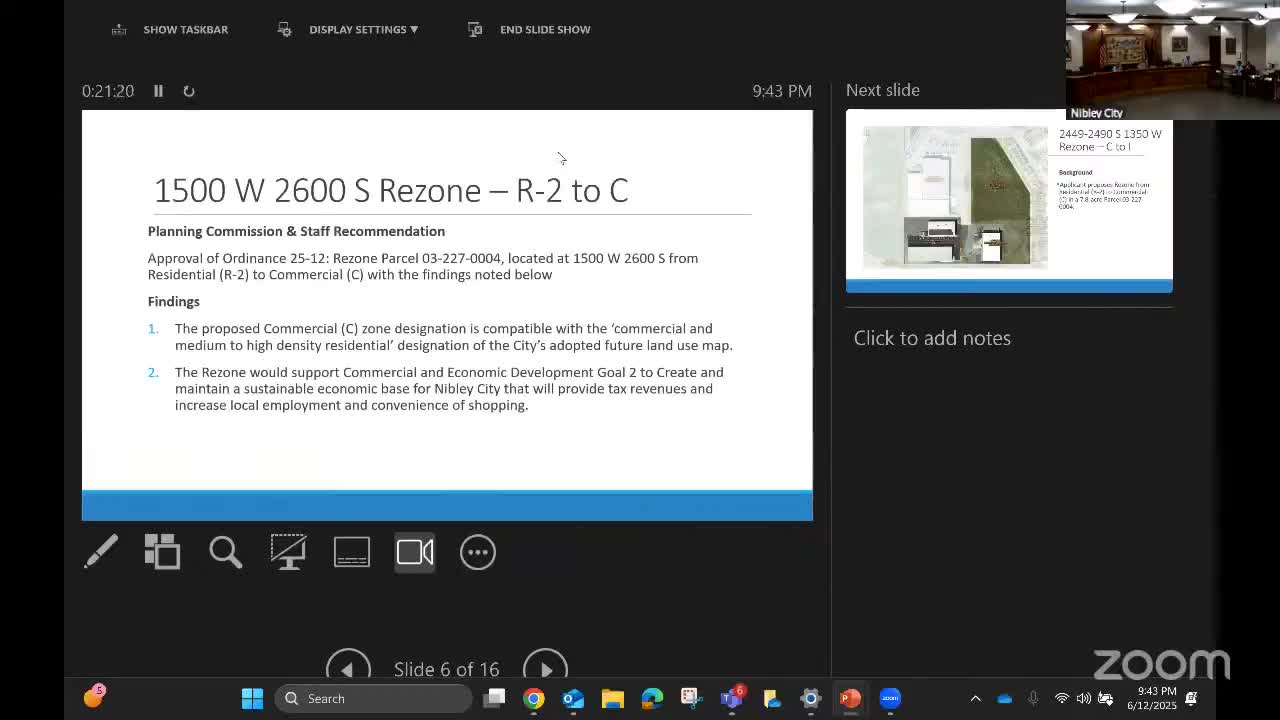This screenshot has height=720, width=1280.
Task: Pause the presentation timer
Action: coord(158,91)
